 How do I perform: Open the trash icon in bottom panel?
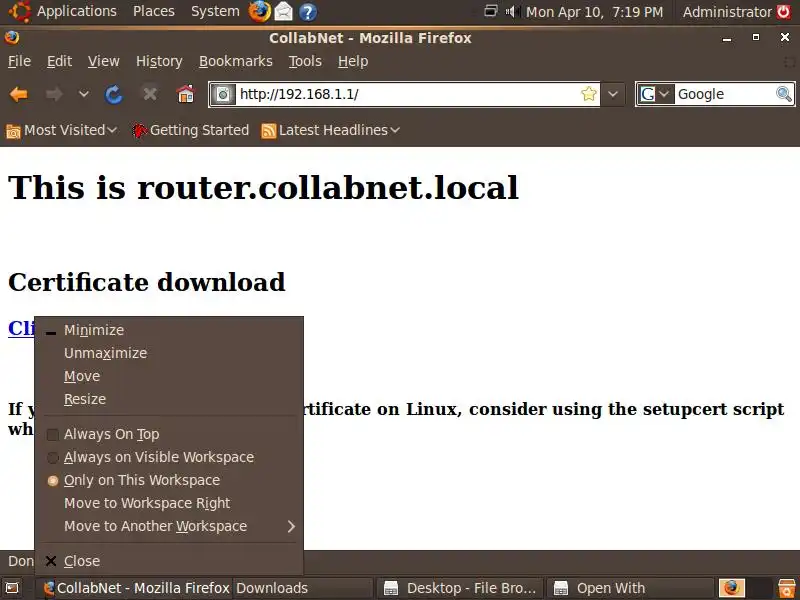coord(787,588)
